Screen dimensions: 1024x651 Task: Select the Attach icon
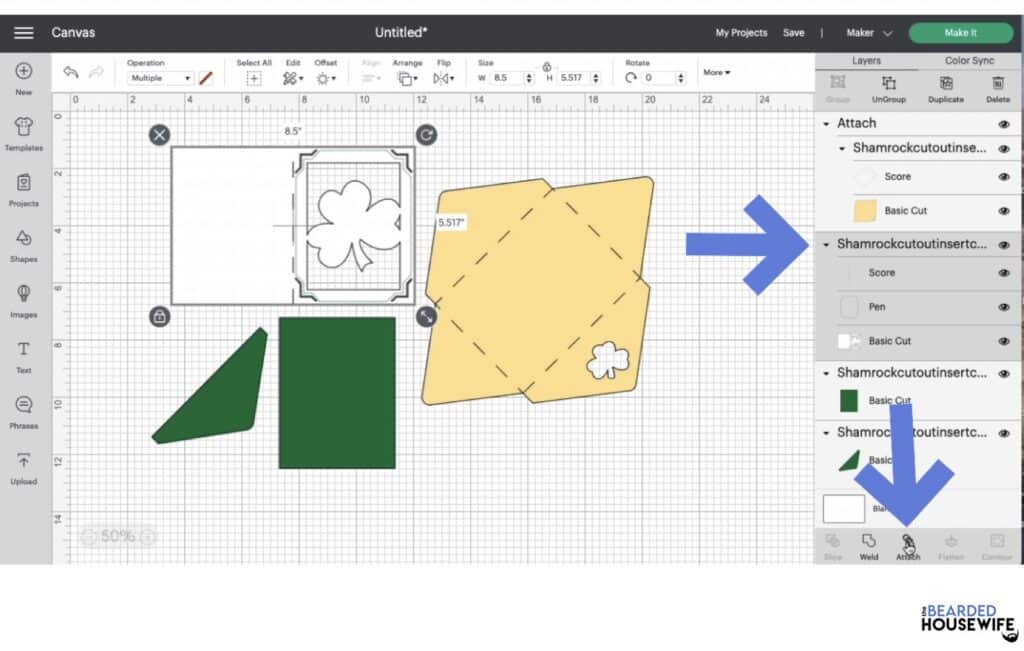(x=908, y=545)
